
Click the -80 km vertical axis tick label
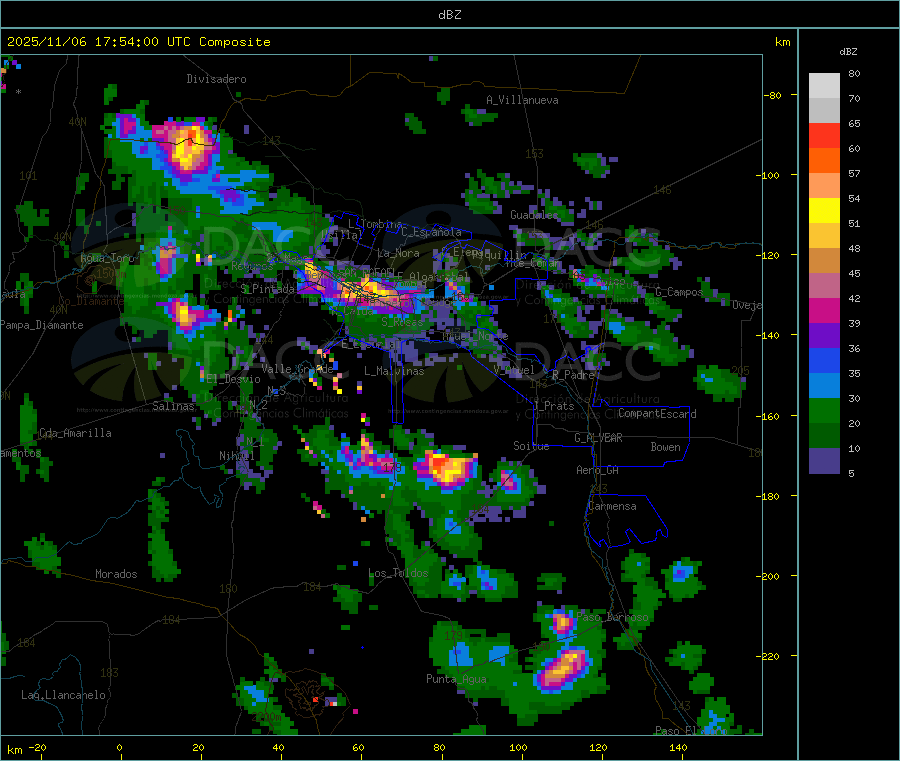pos(772,95)
